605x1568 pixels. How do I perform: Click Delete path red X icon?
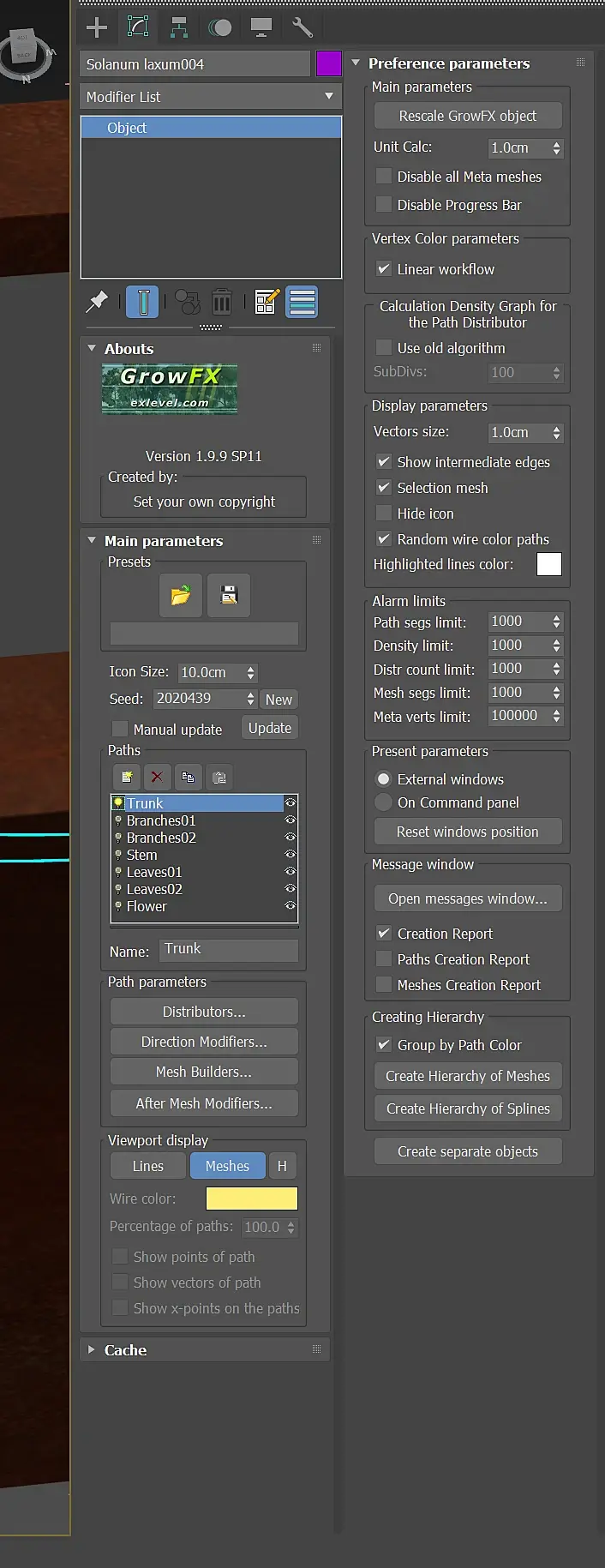pos(157,778)
